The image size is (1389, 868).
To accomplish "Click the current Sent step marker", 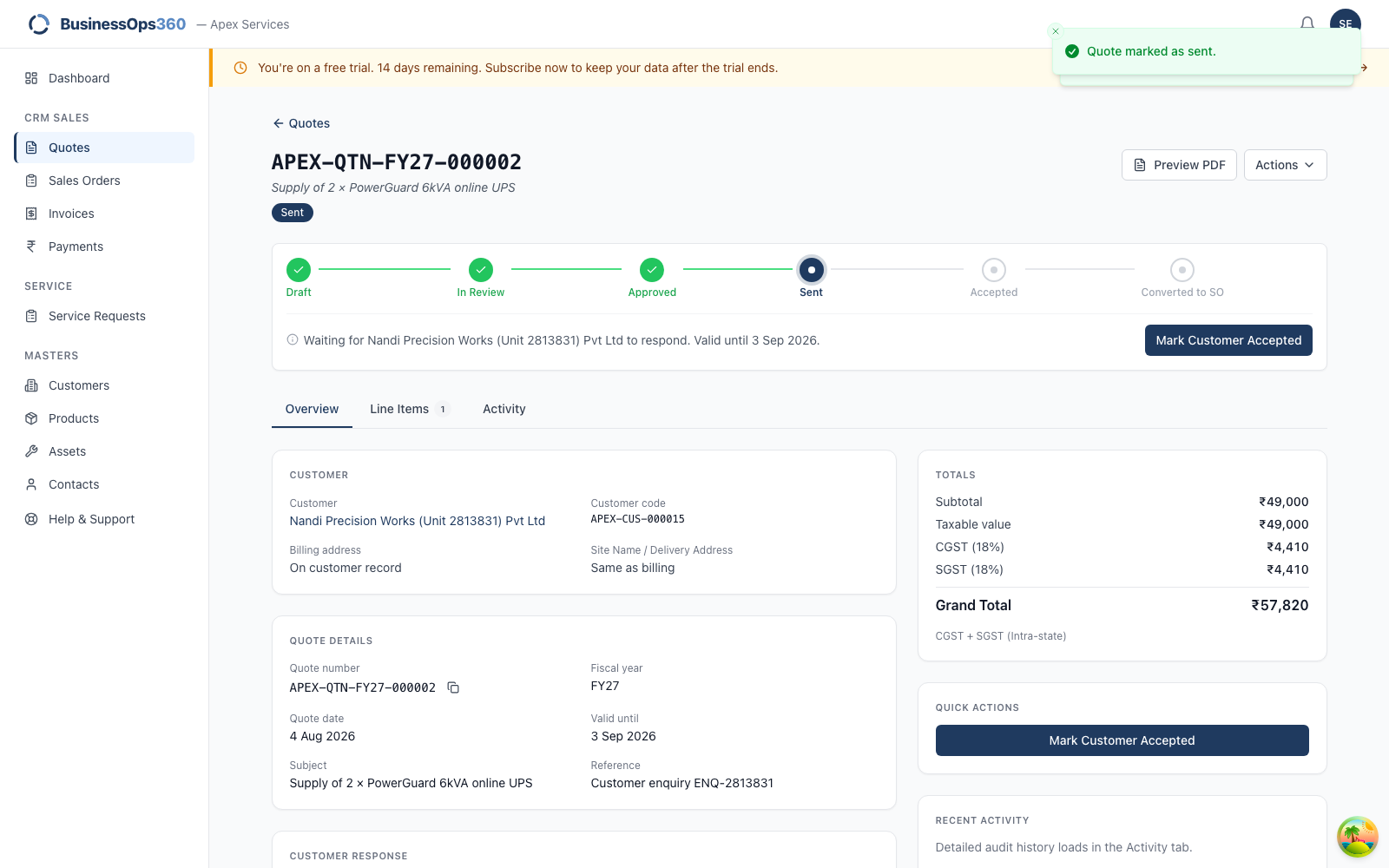I will pos(812,270).
